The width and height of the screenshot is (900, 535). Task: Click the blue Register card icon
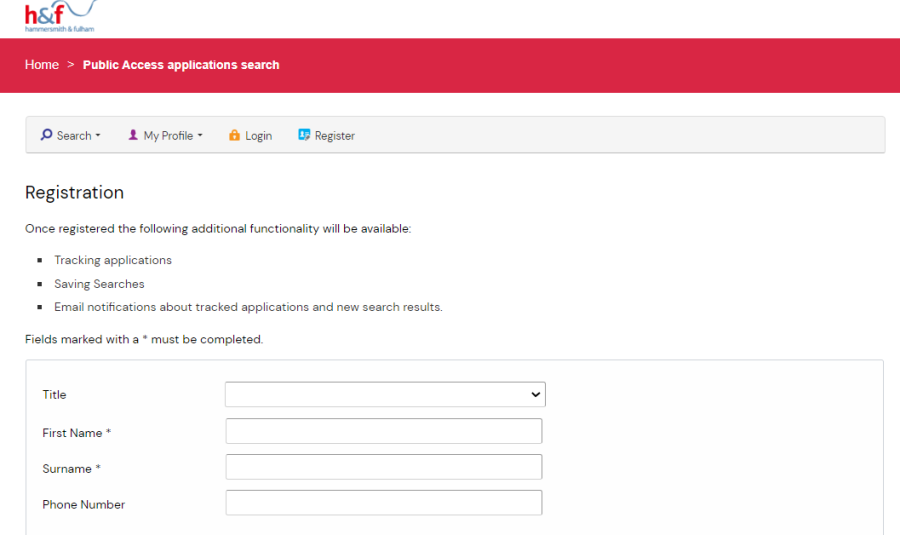click(x=304, y=135)
